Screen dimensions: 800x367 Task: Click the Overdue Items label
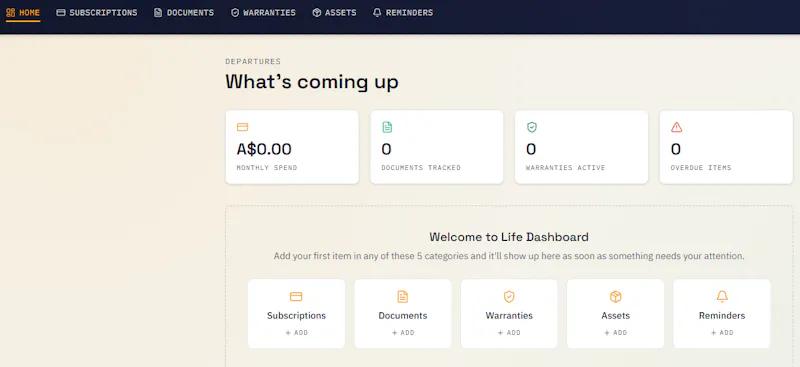point(701,167)
